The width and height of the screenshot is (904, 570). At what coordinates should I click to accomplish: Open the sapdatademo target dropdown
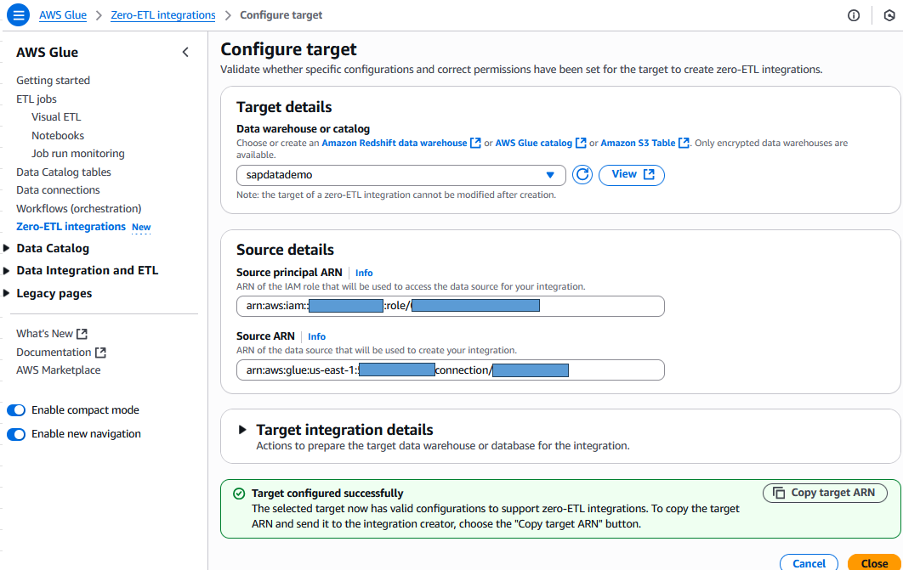(x=401, y=175)
